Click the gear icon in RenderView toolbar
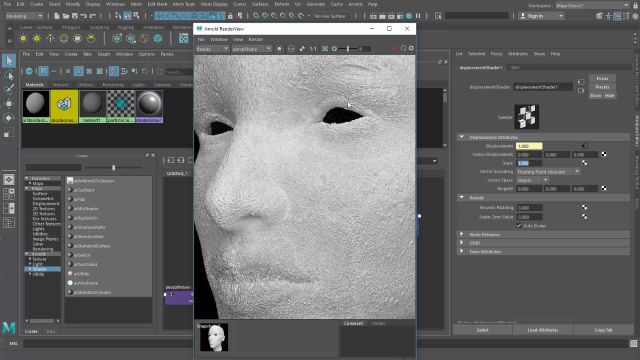Viewport: 640px width, 360px height. [411, 48]
